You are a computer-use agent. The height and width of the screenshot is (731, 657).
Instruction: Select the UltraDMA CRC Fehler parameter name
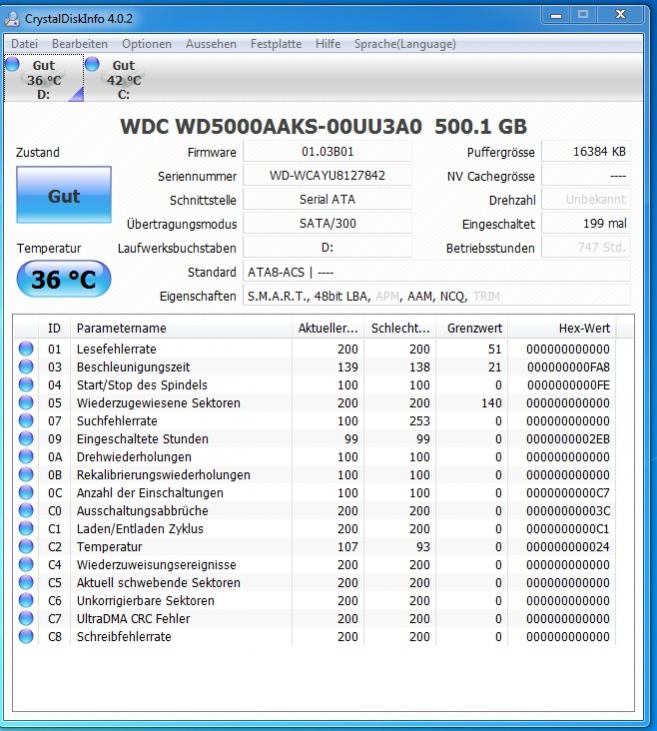click(133, 619)
